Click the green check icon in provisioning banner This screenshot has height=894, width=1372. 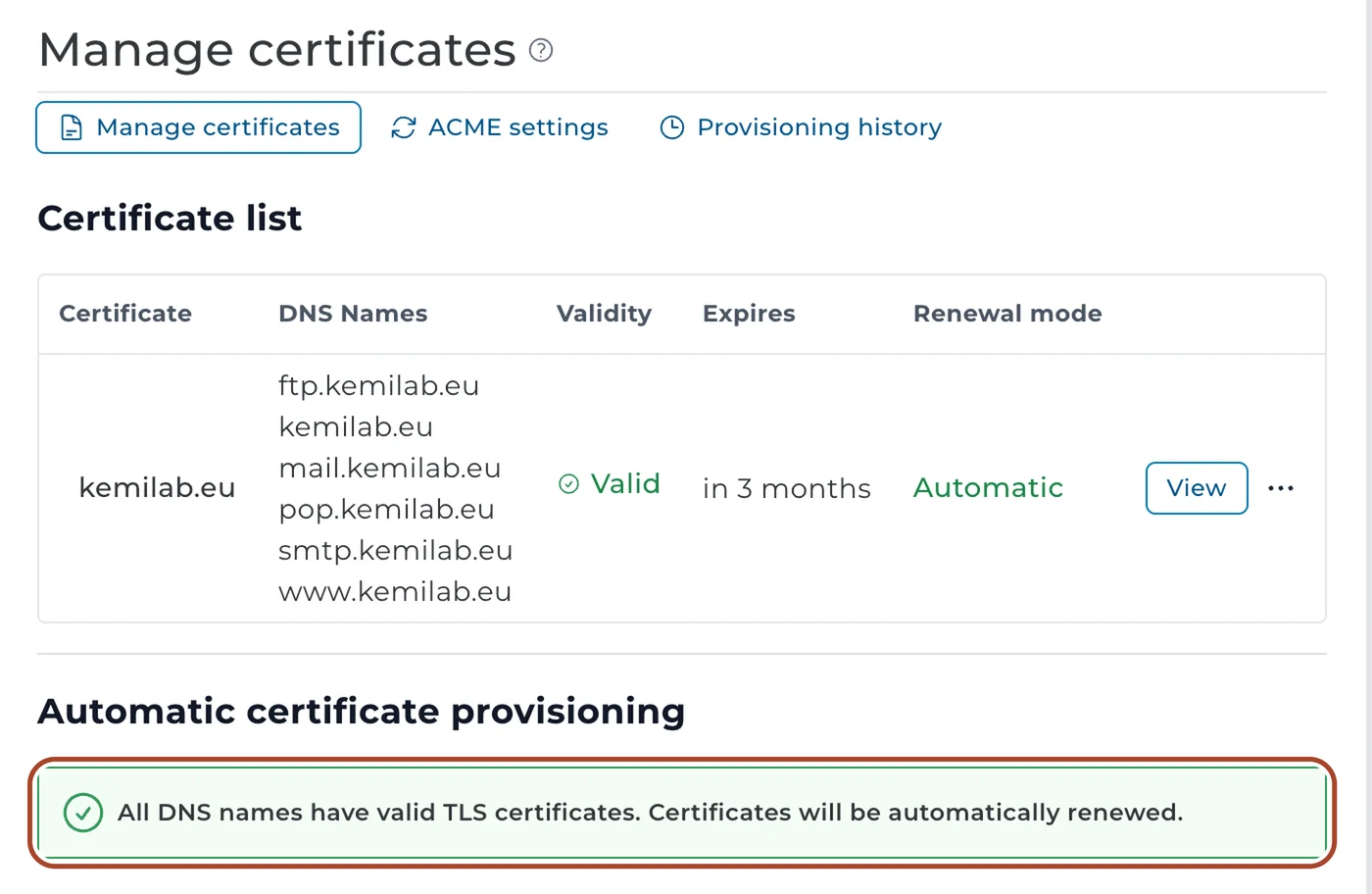pos(83,813)
